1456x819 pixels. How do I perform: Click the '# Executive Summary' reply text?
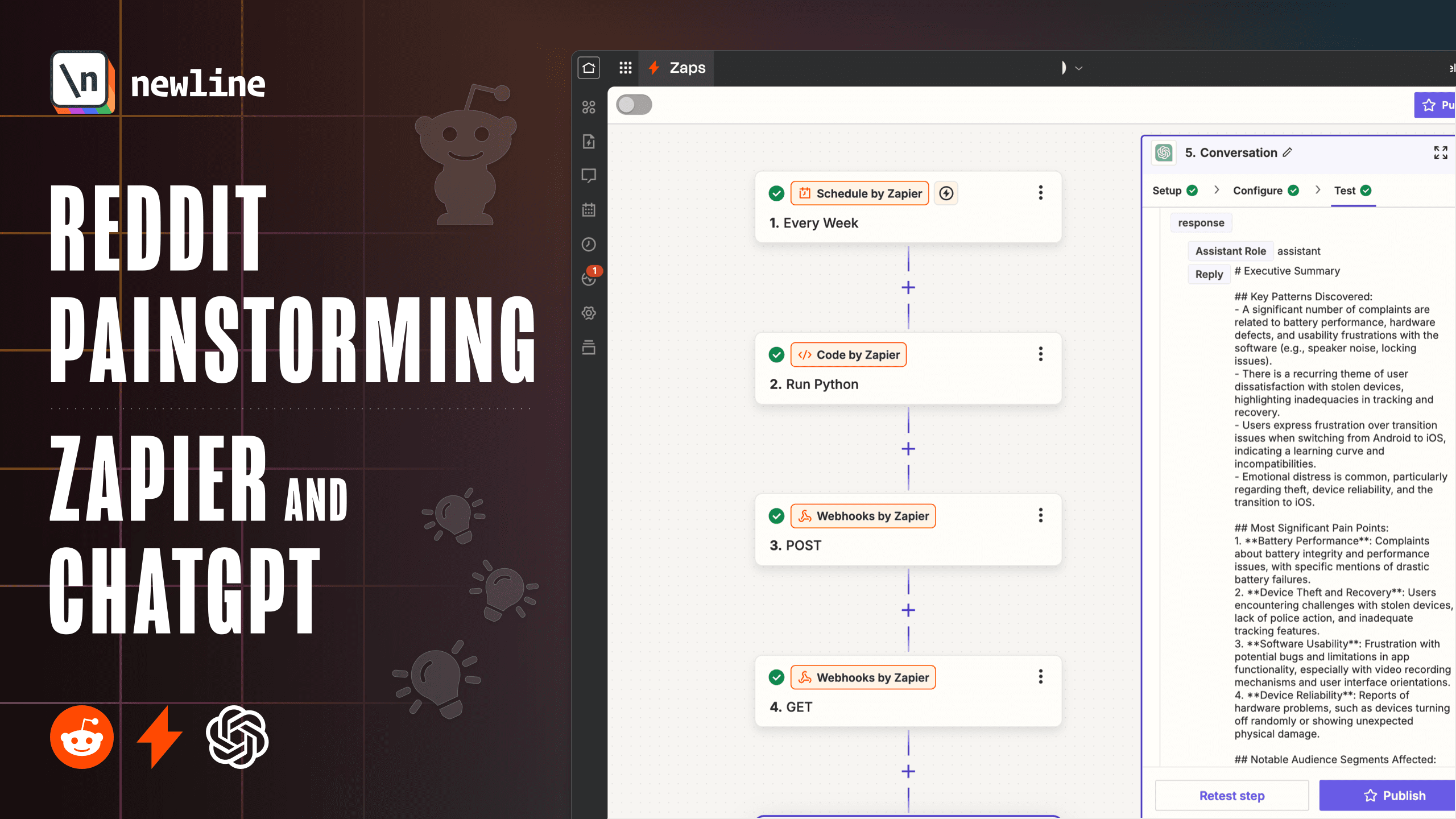pos(1287,271)
